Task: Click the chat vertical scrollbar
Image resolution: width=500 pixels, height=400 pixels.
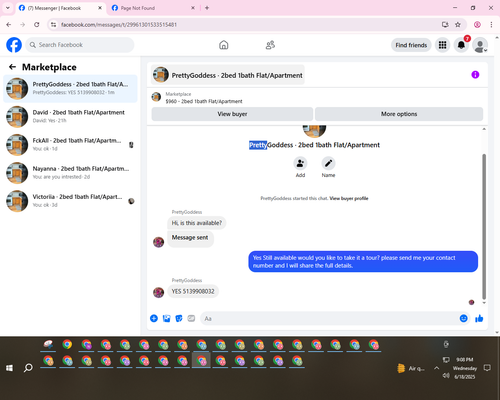Action: click(x=484, y=227)
